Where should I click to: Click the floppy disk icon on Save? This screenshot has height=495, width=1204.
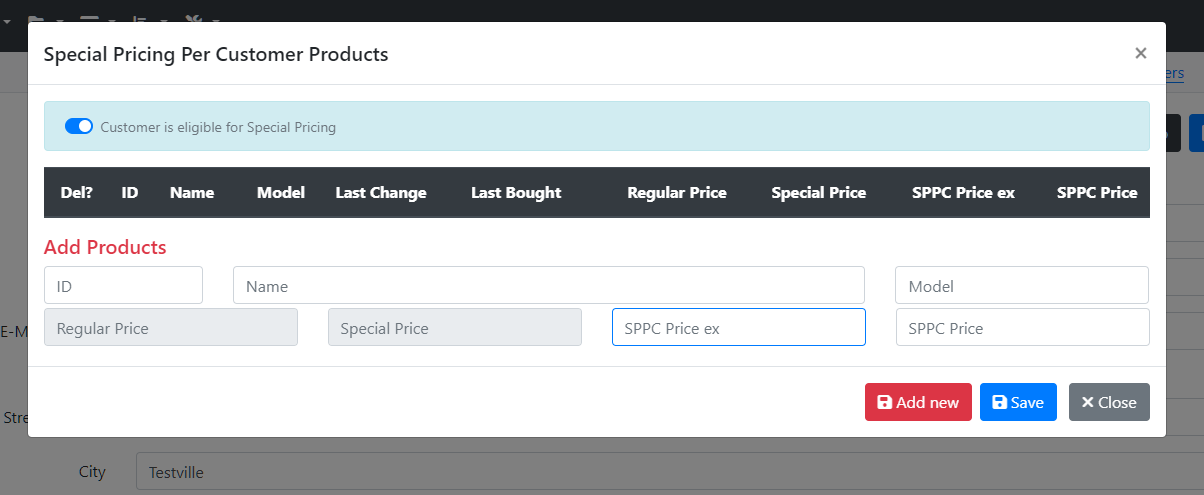click(x=999, y=402)
